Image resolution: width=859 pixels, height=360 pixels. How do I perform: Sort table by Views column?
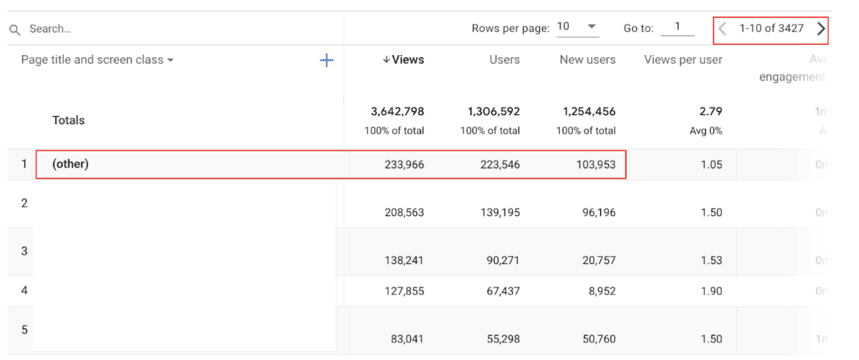403,60
